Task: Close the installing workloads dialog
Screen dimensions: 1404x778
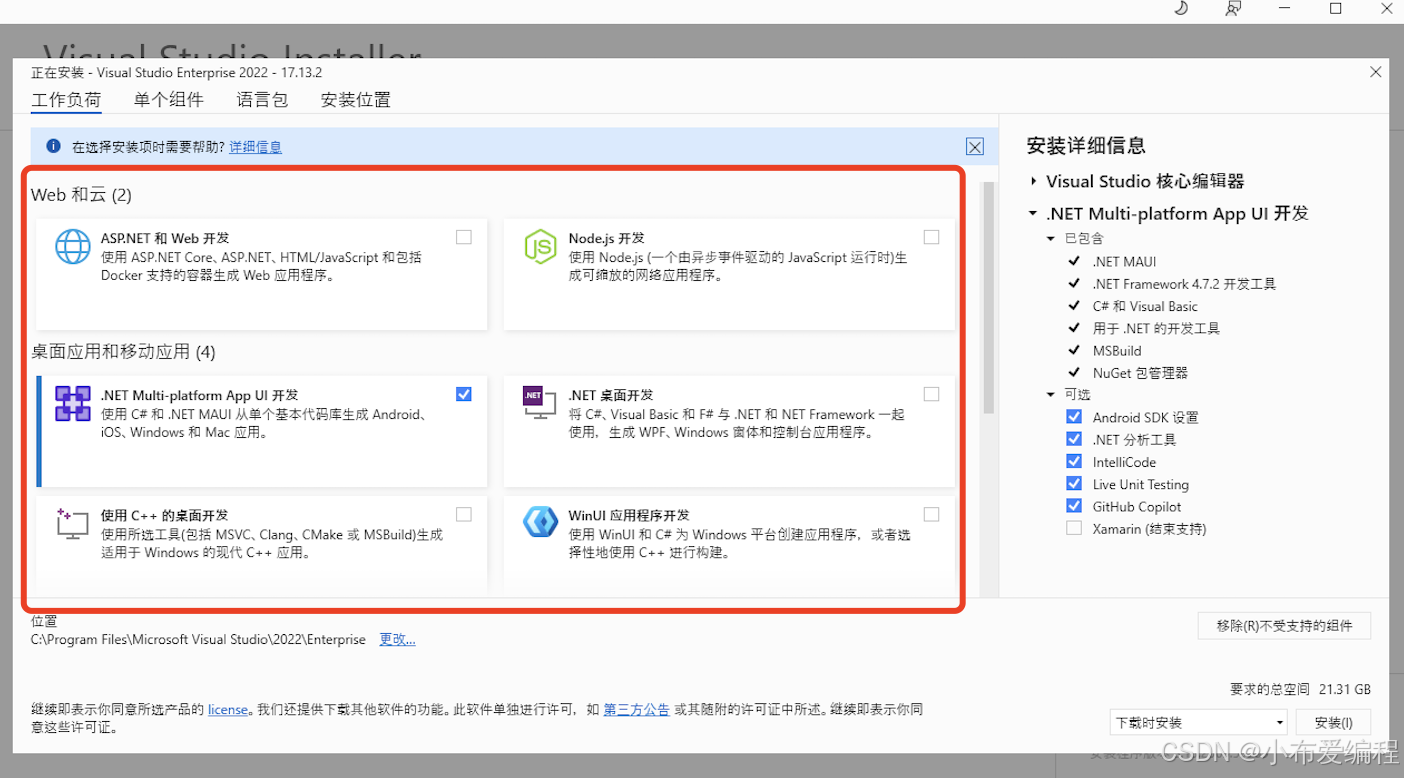Action: [1376, 72]
